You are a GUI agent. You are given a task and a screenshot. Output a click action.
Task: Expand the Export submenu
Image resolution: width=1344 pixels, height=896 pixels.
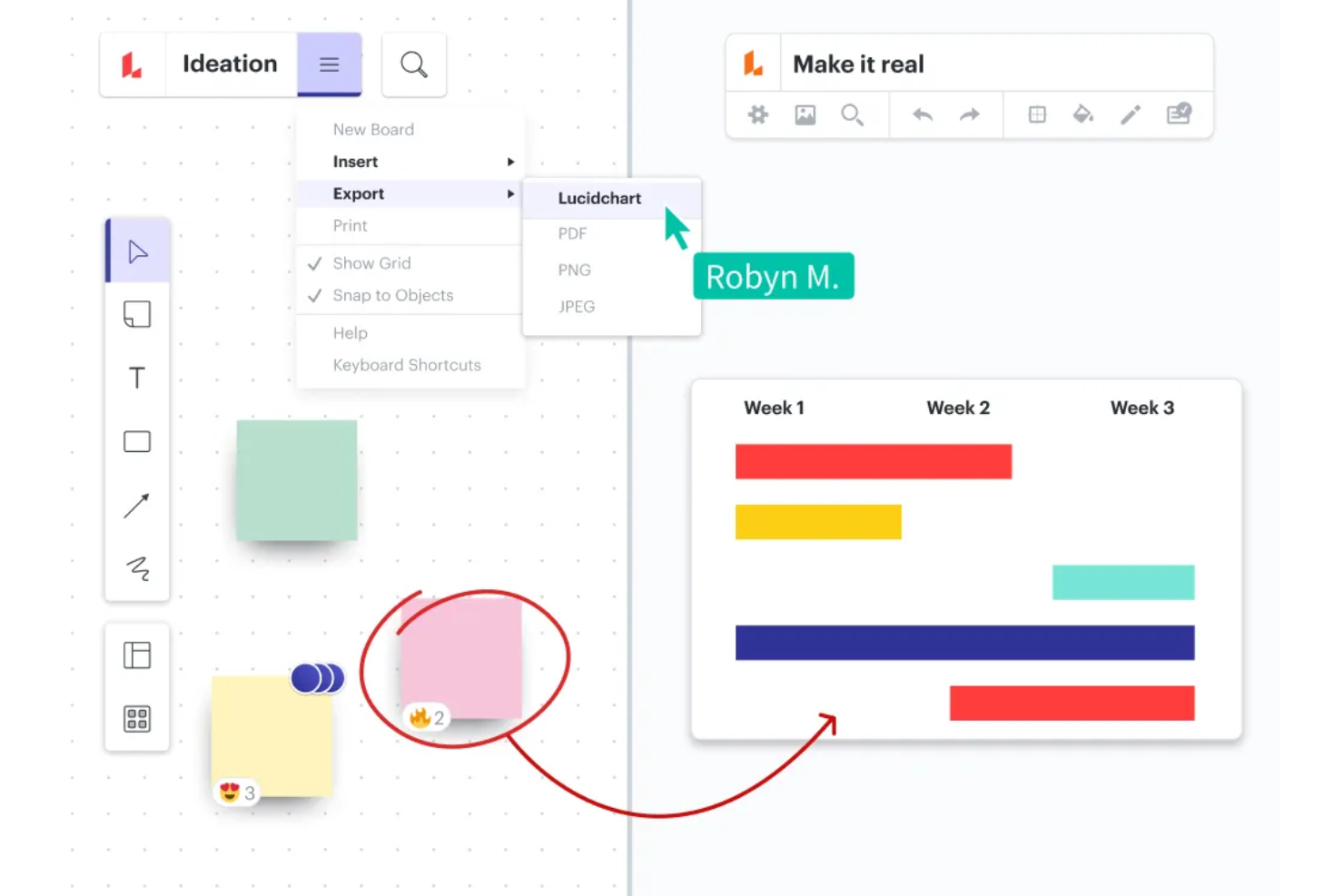point(410,193)
